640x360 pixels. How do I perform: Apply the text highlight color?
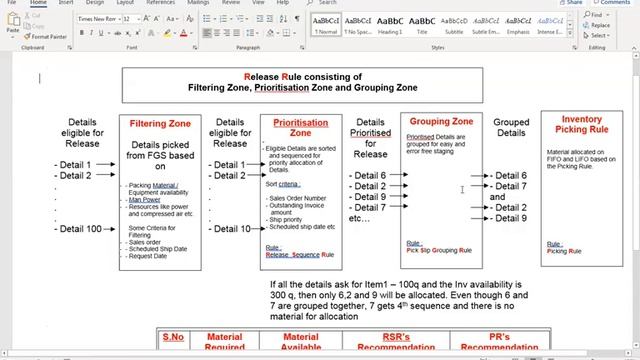click(x=167, y=33)
